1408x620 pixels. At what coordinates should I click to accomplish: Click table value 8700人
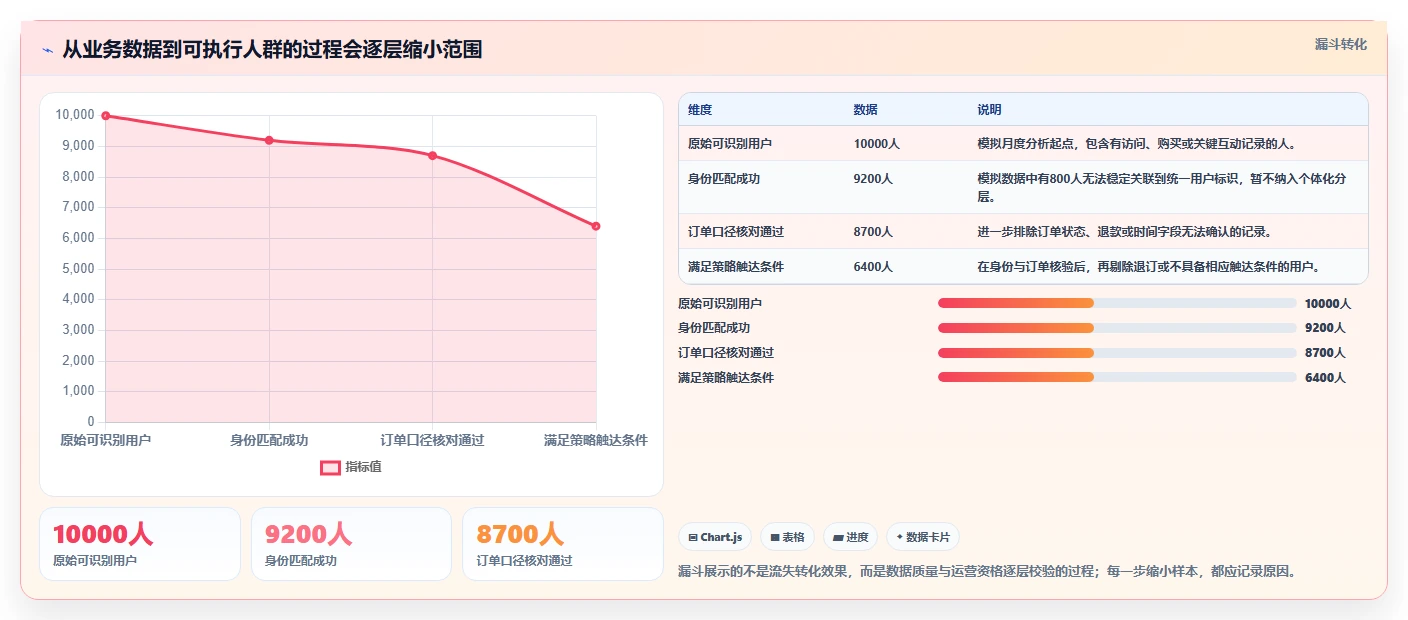click(873, 232)
